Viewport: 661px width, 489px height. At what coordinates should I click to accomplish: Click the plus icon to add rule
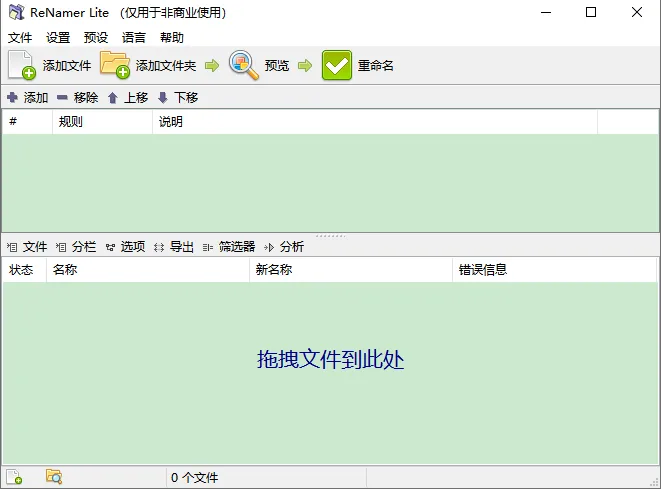pyautogui.click(x=13, y=97)
